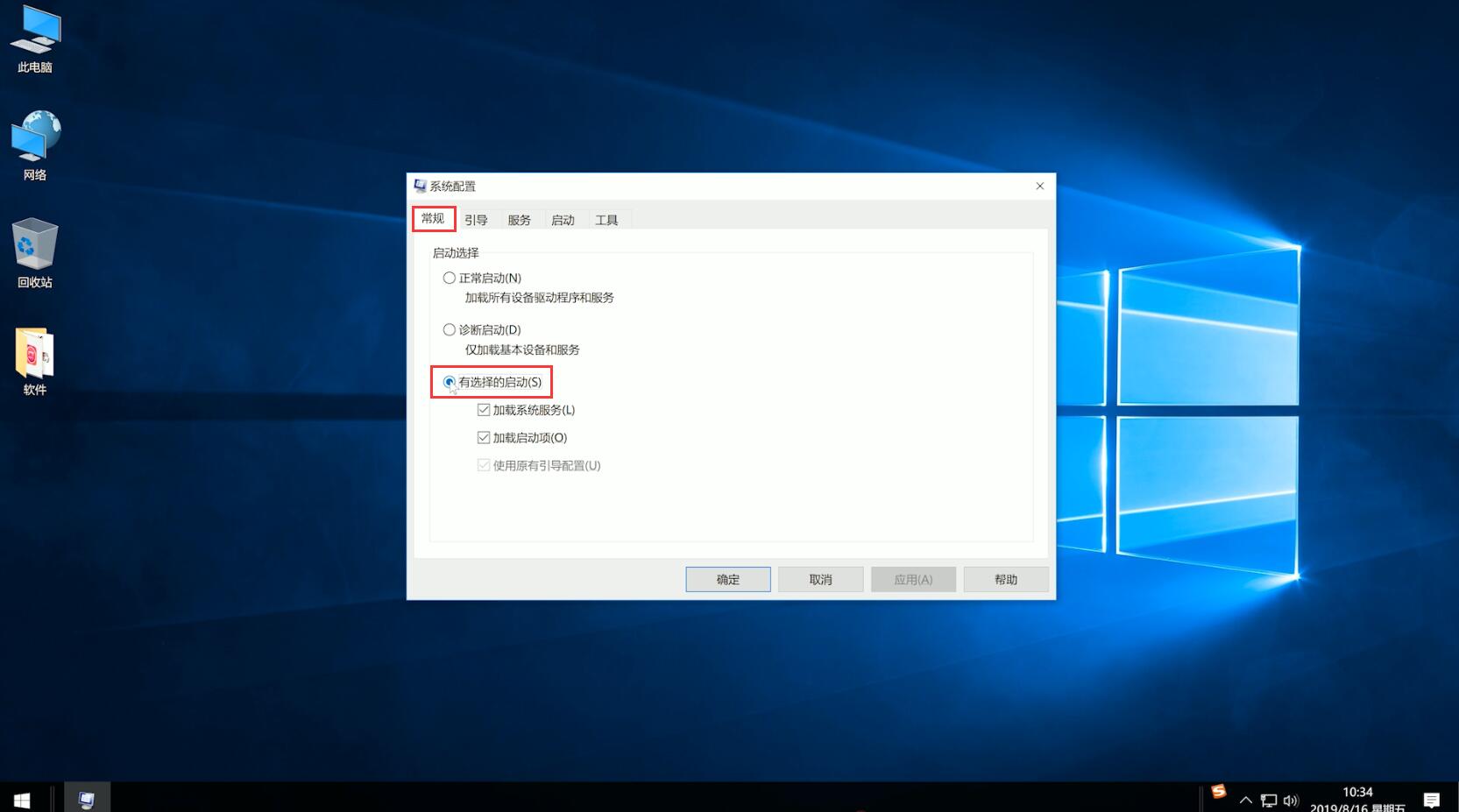Switch to the 服务 tab
The image size is (1459, 812).
[x=519, y=220]
